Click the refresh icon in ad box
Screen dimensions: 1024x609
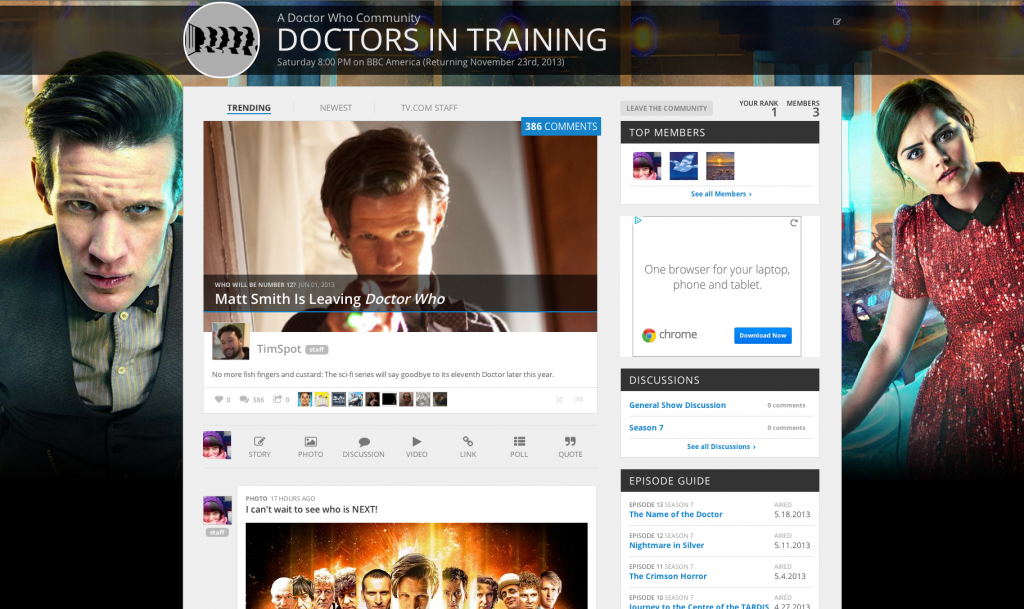(x=793, y=223)
